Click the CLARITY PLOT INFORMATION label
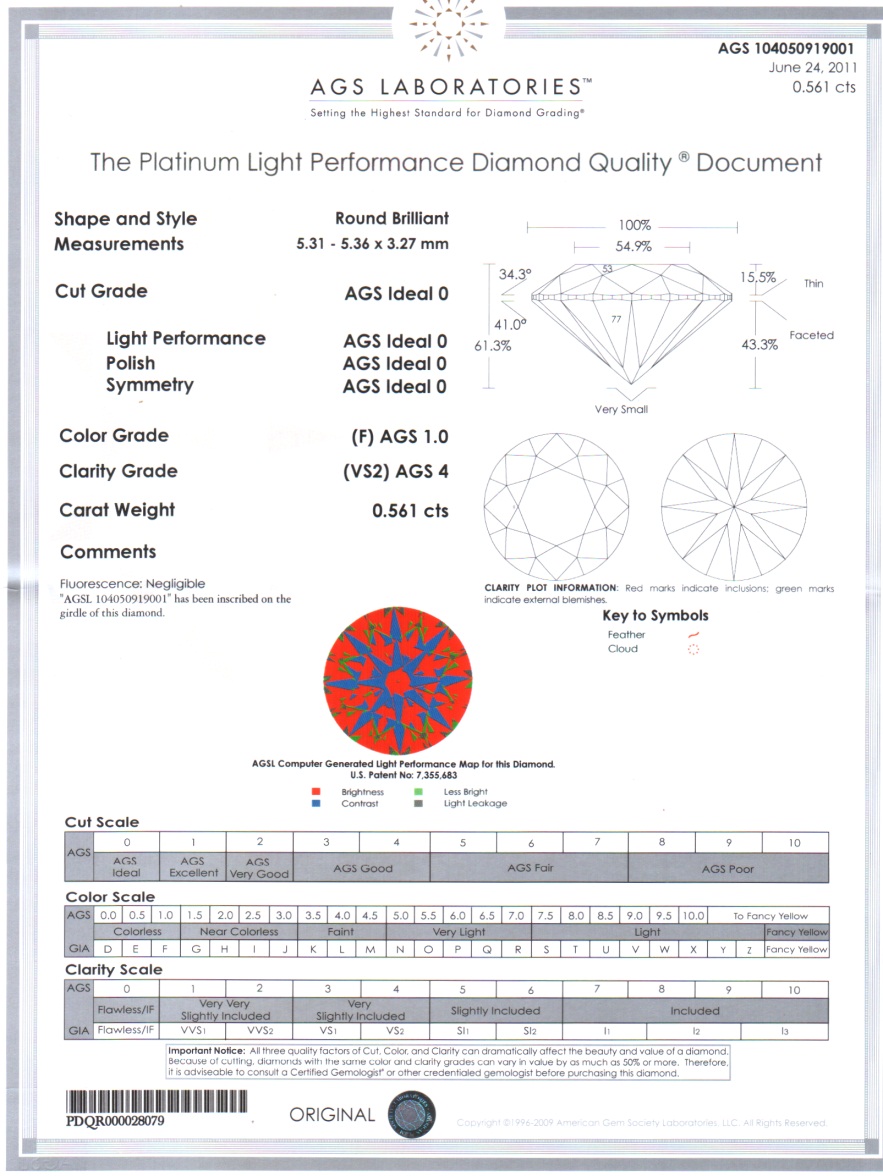Image resolution: width=883 pixels, height=1176 pixels. tap(551, 588)
